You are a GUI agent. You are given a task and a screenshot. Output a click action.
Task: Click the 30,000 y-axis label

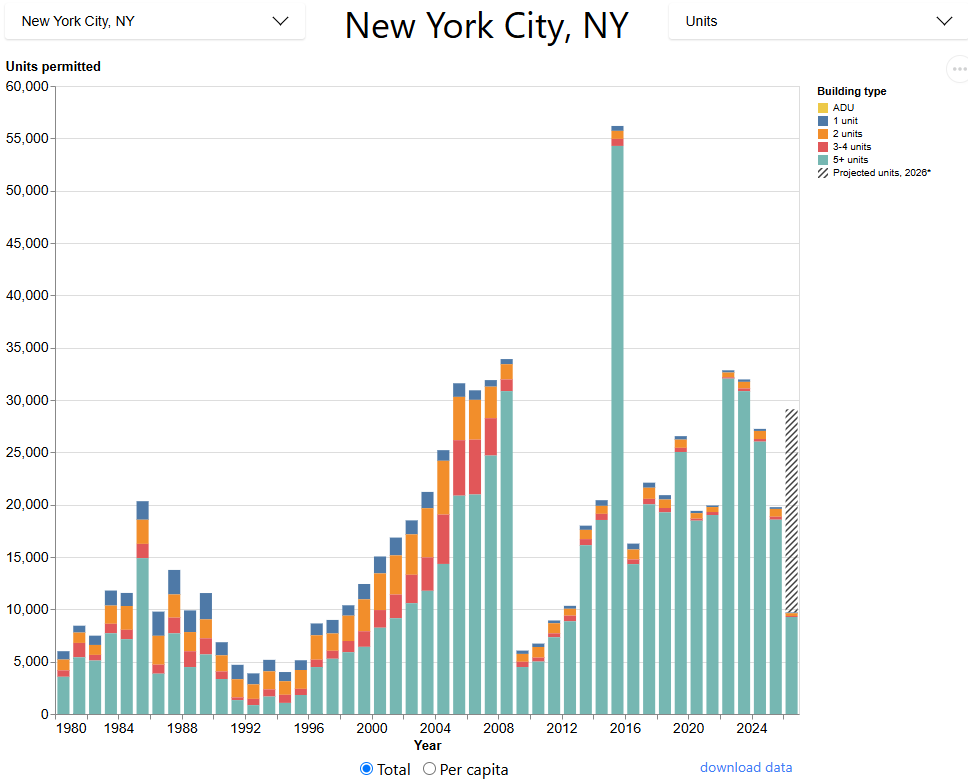tap(27, 400)
